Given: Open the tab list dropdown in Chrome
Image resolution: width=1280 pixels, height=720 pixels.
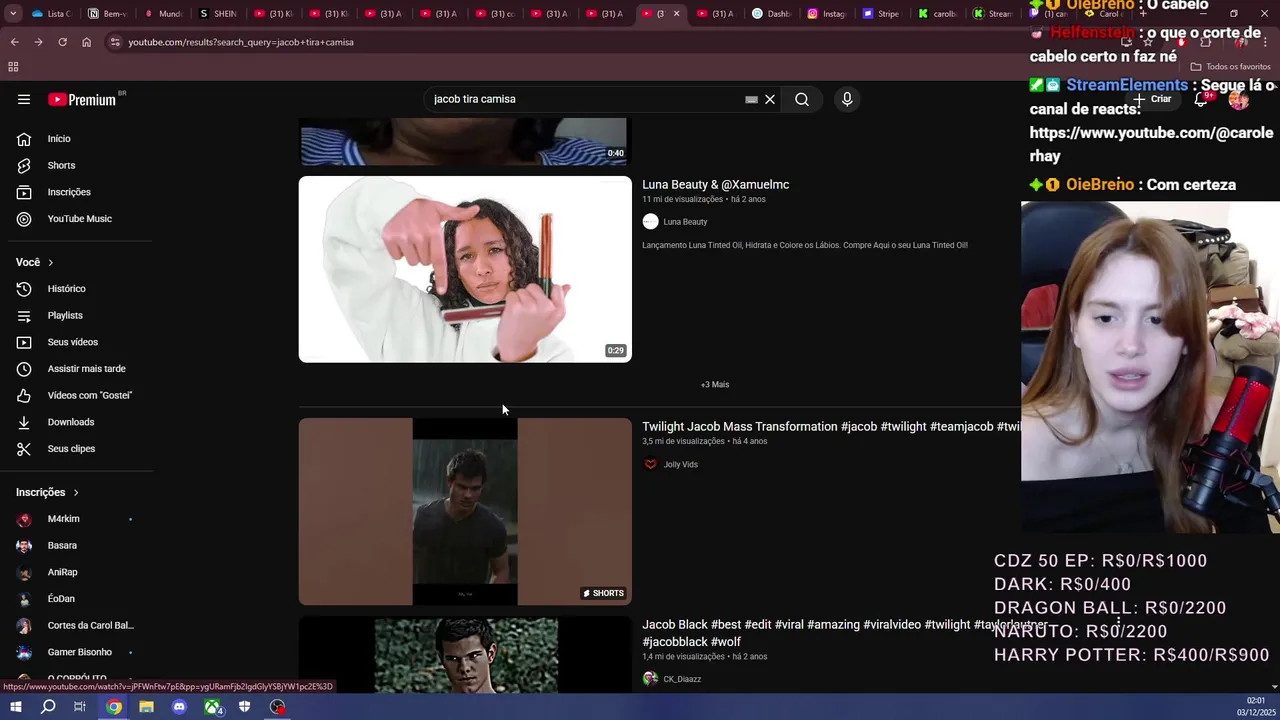Looking at the screenshot, I should click(x=14, y=14).
